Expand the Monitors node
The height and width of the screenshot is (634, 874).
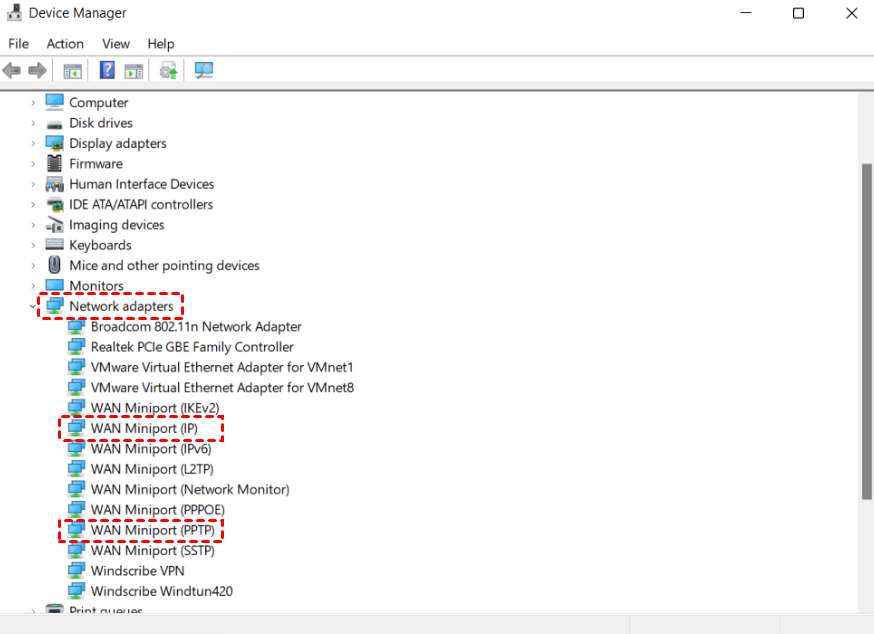point(33,285)
